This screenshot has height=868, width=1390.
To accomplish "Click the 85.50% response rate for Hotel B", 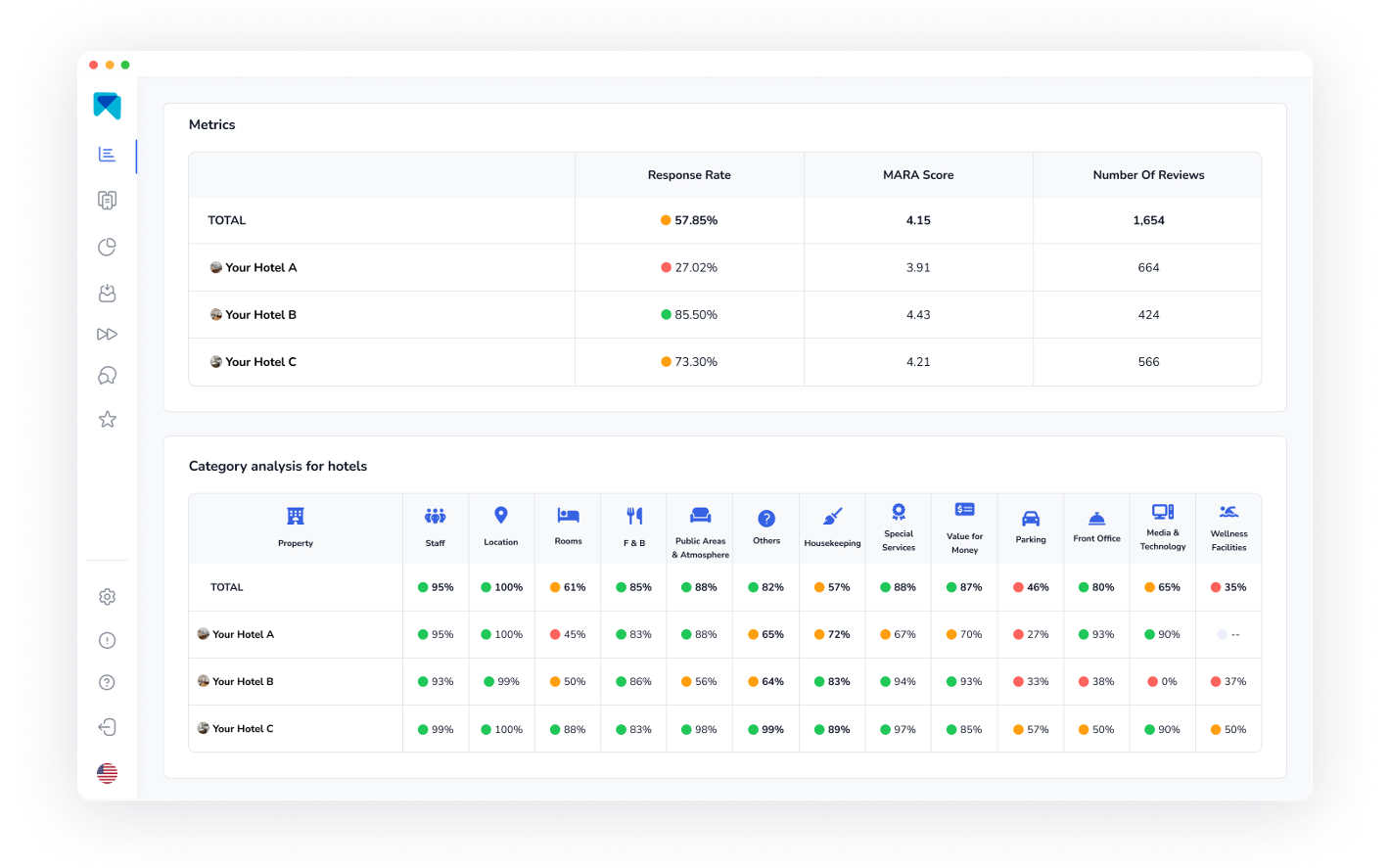I will (x=696, y=314).
